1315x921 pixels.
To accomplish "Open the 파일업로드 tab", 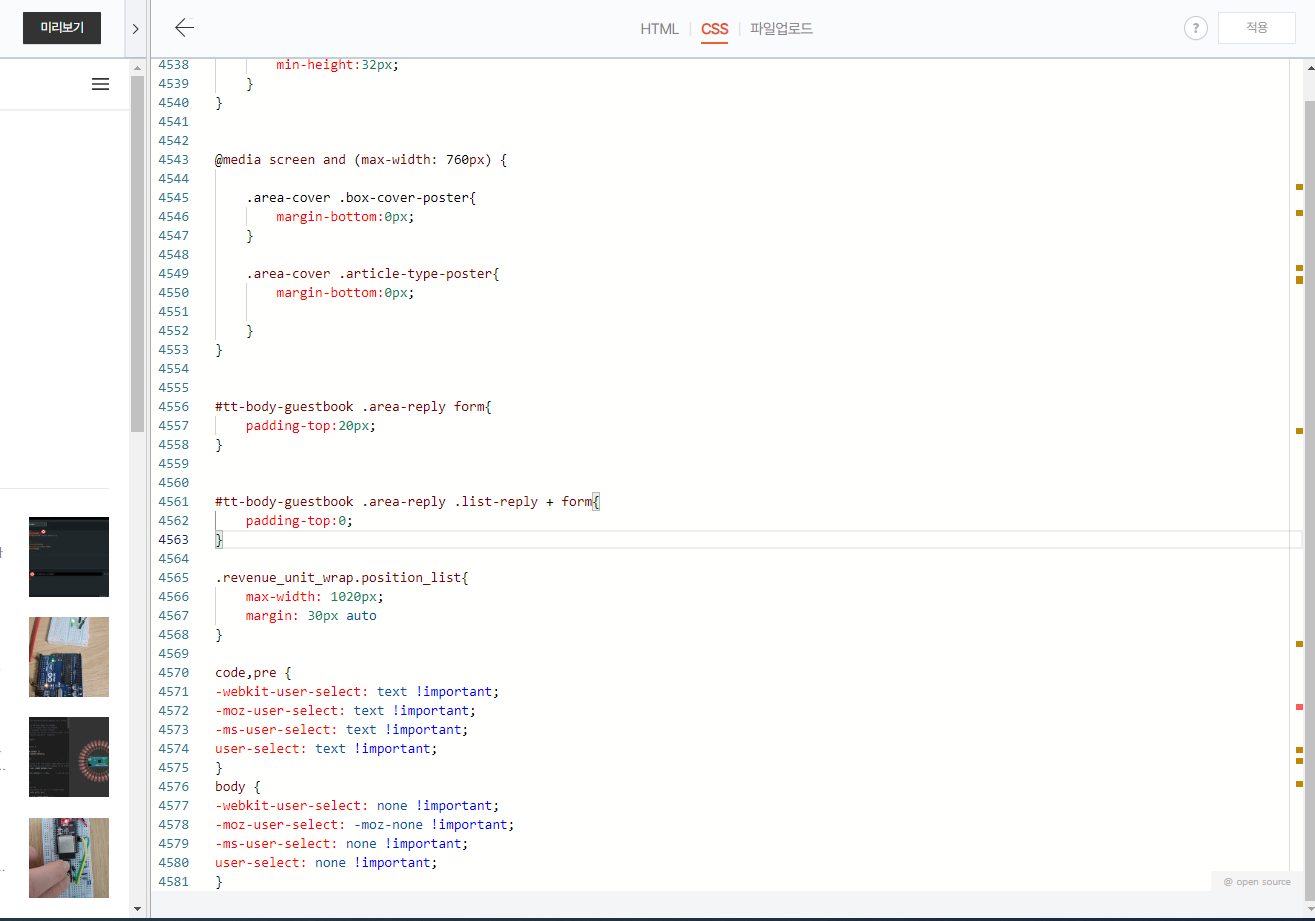I will tap(782, 29).
